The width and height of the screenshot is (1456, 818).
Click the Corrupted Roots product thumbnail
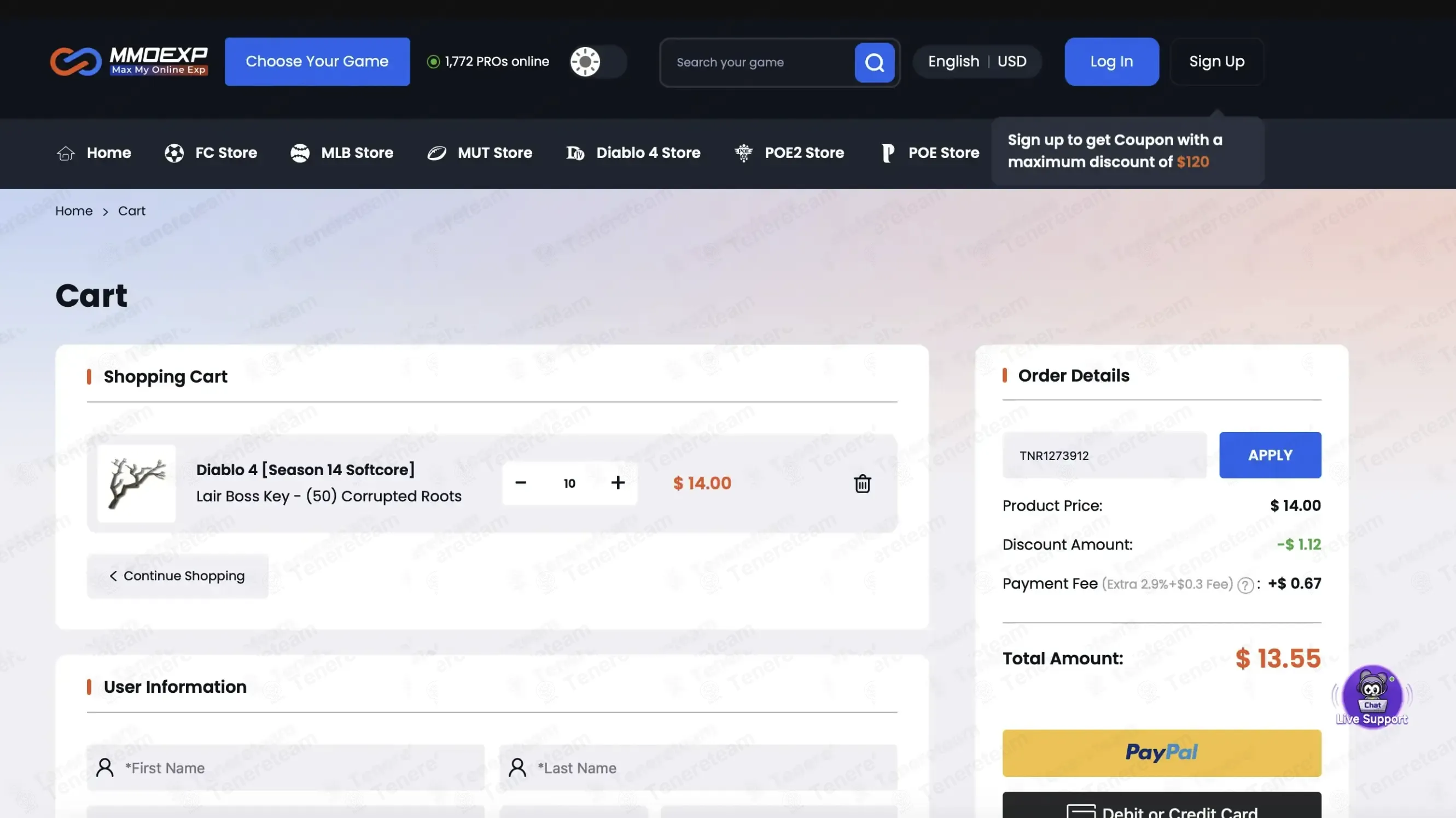pyautogui.click(x=136, y=483)
